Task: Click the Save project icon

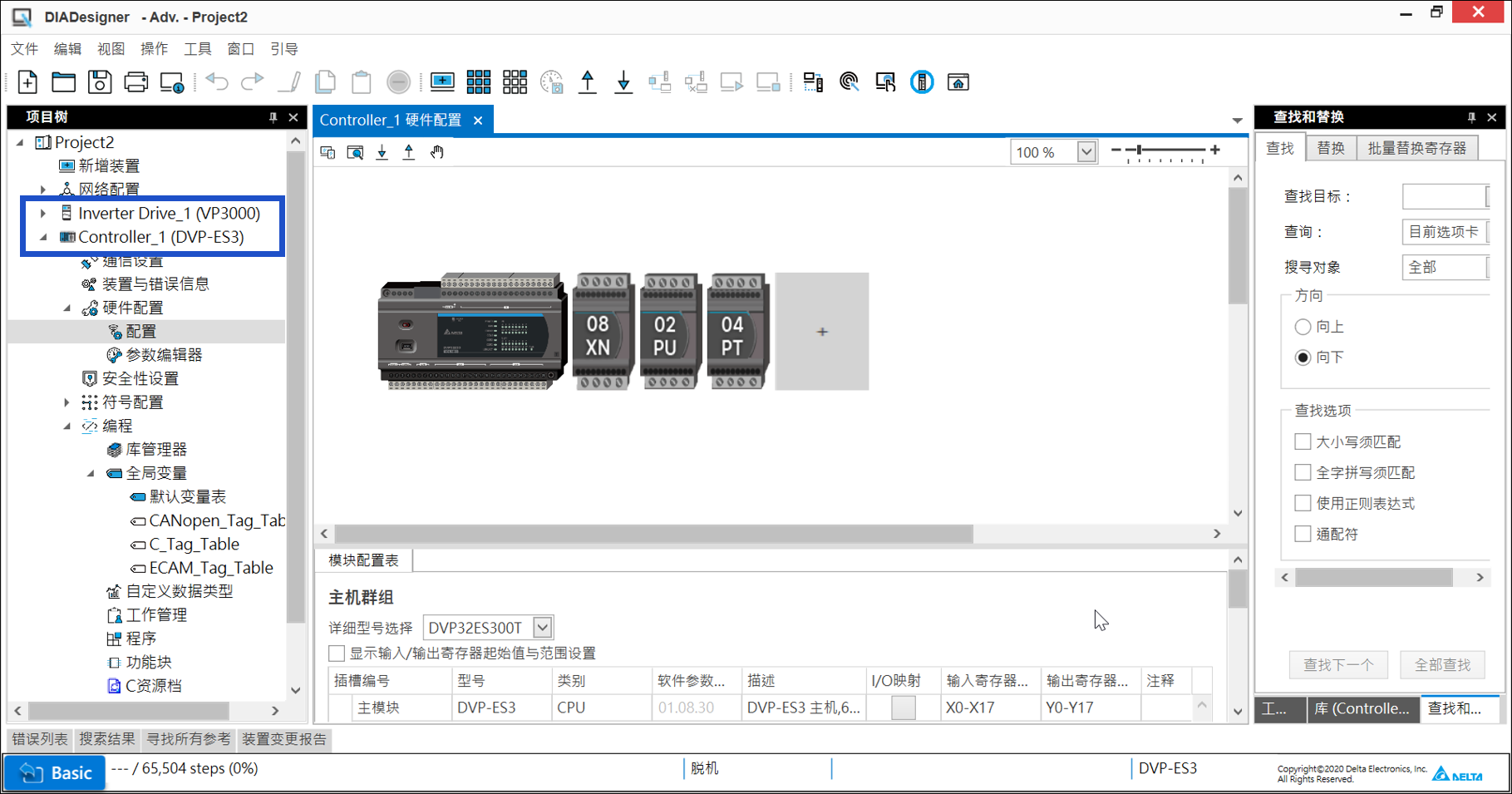Action: point(100,81)
